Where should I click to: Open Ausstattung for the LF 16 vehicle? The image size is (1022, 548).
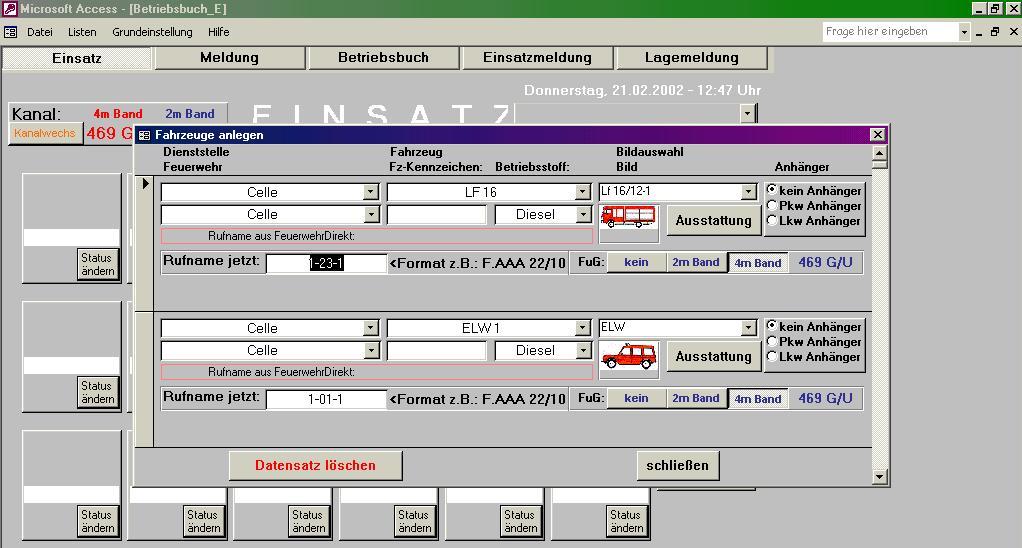(713, 220)
